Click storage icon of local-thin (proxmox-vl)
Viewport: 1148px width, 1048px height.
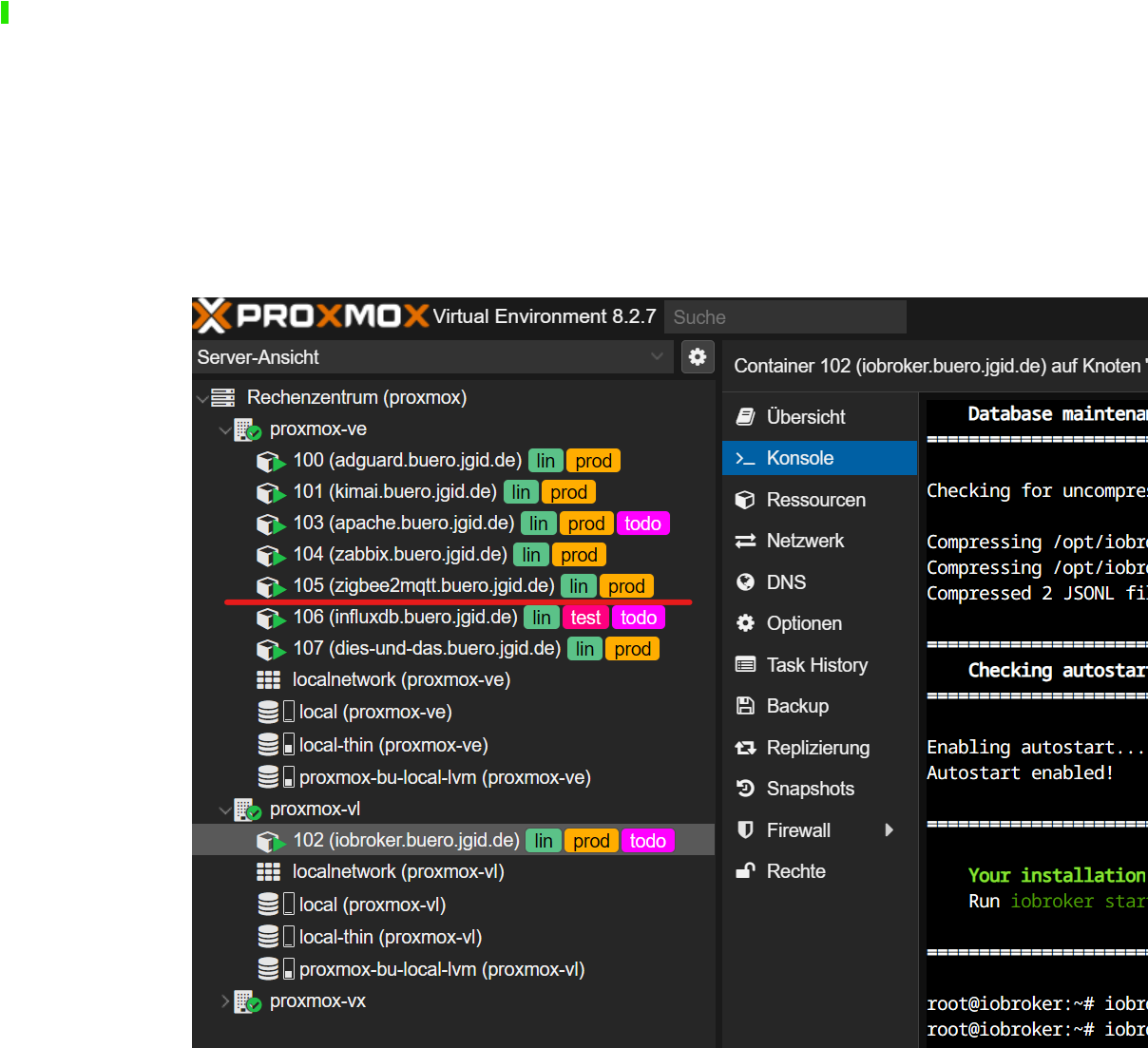(276, 937)
